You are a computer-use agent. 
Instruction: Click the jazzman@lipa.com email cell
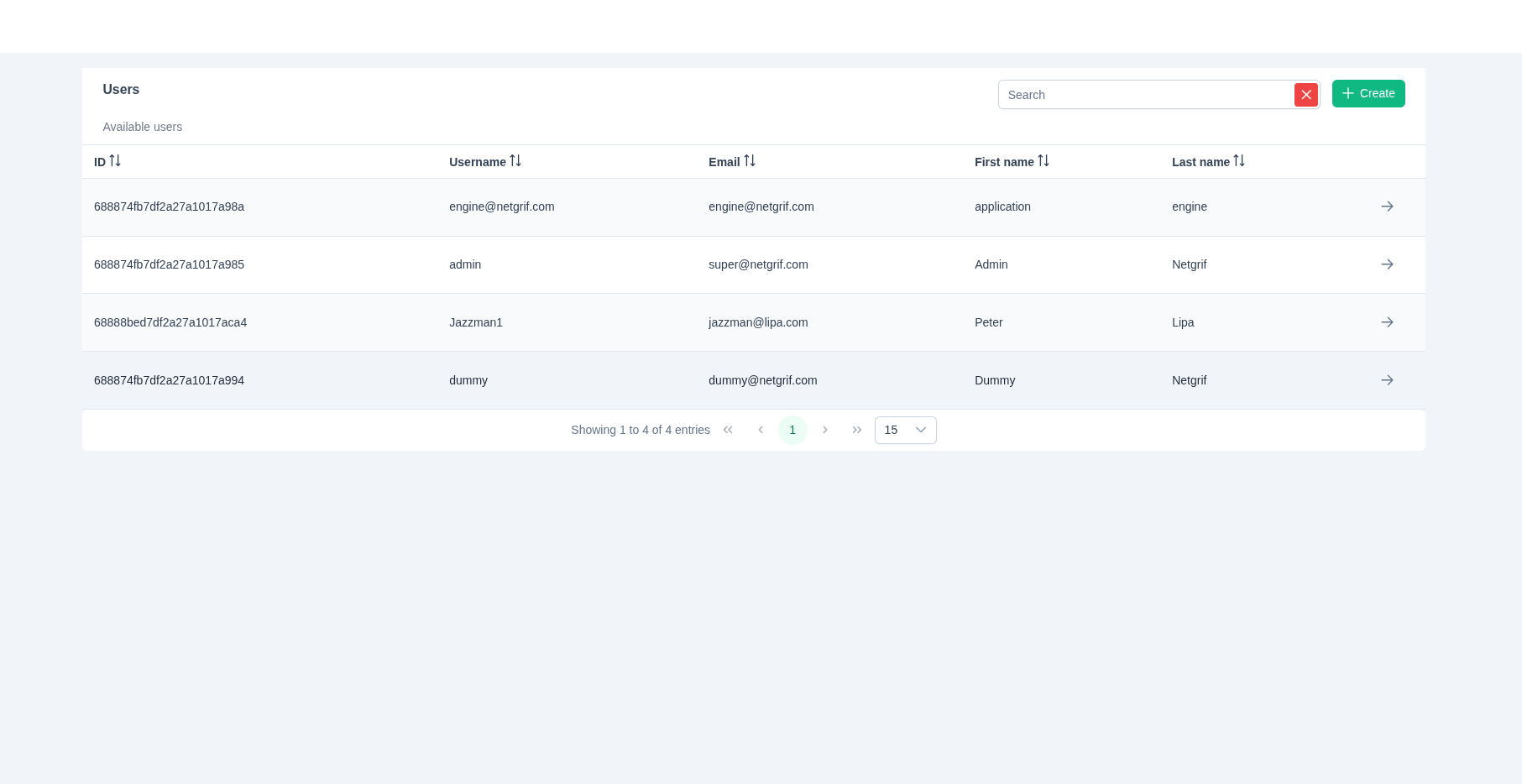click(758, 322)
